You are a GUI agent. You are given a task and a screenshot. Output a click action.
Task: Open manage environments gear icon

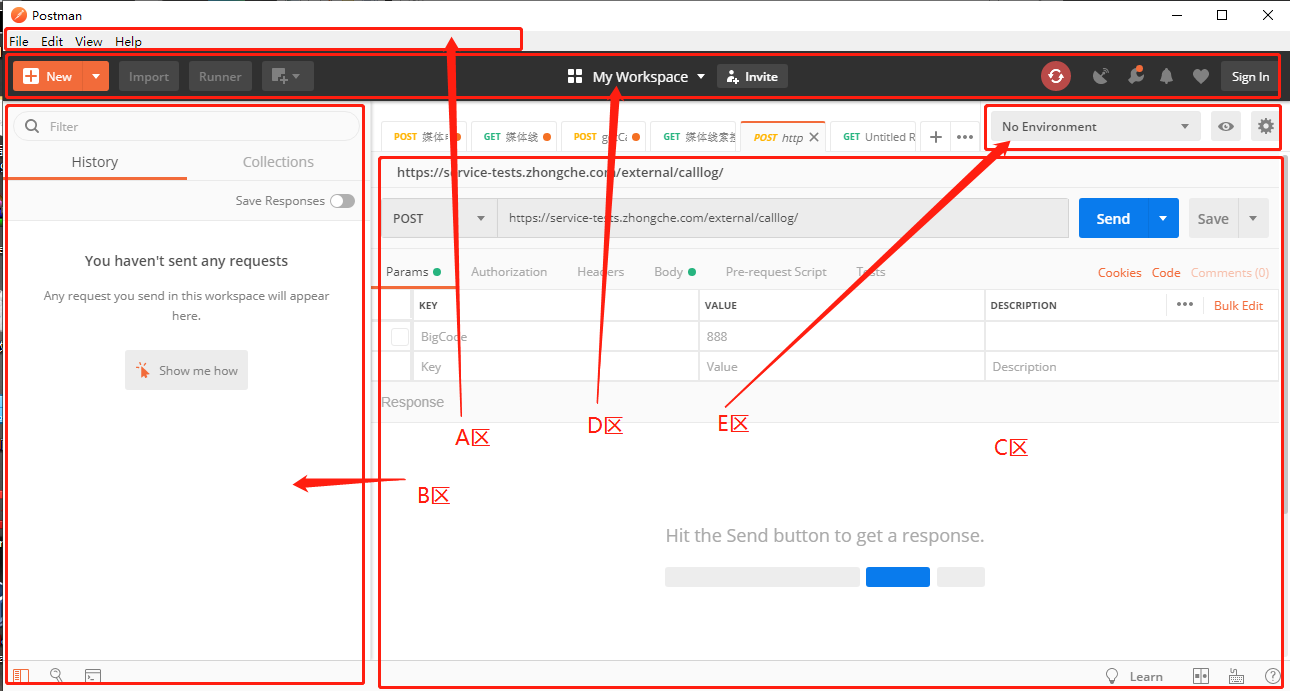1266,126
